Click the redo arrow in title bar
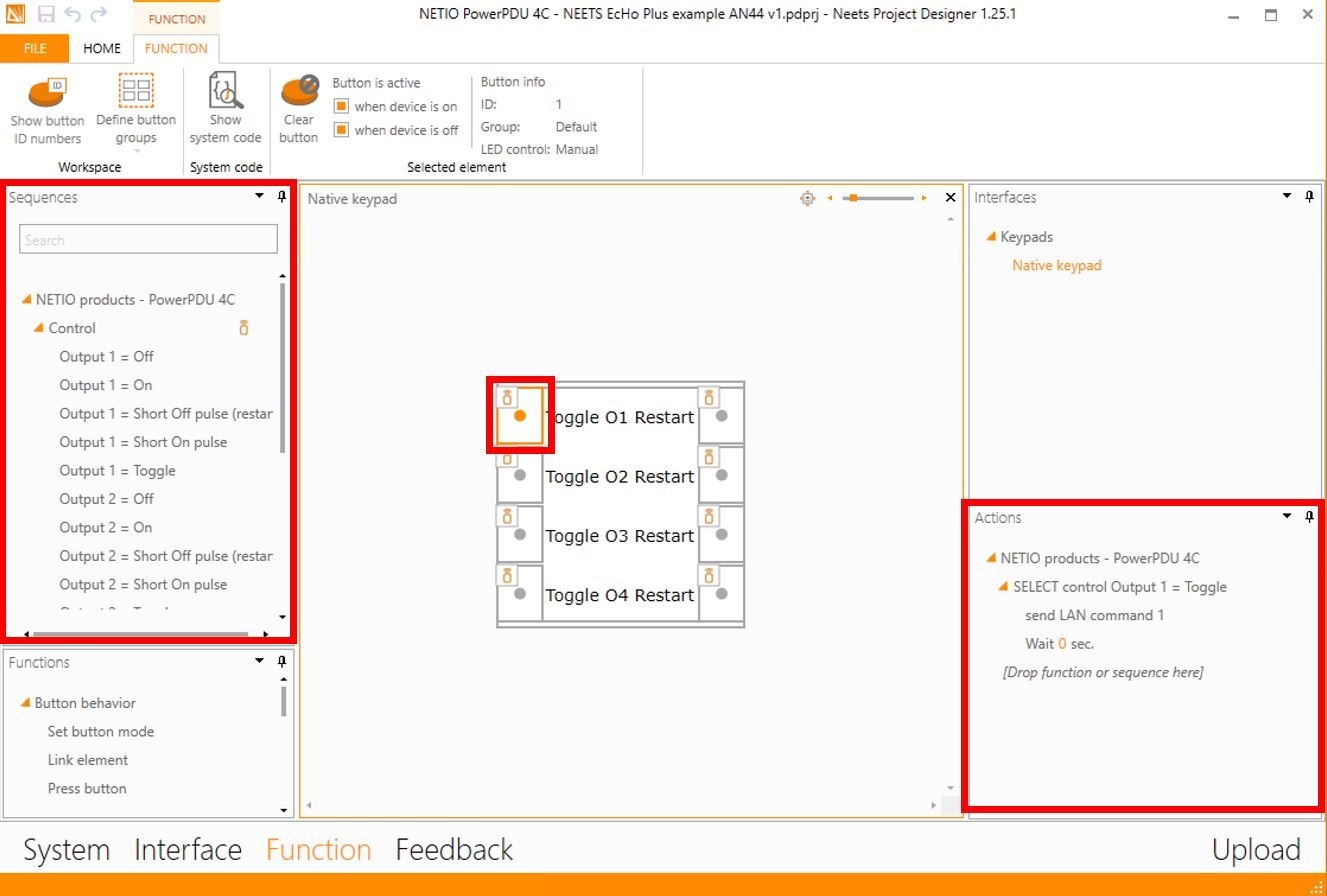Screen dimensions: 1327x896 coord(98,14)
